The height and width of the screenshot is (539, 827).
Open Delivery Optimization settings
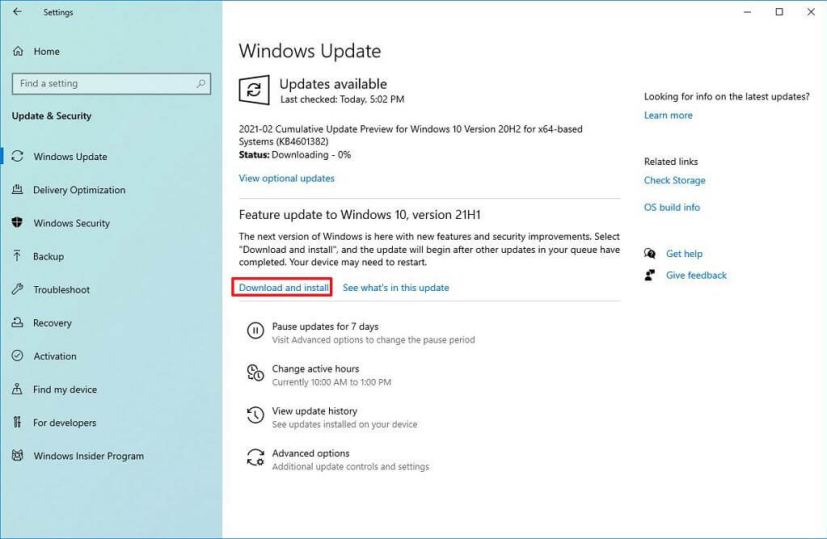tap(79, 190)
